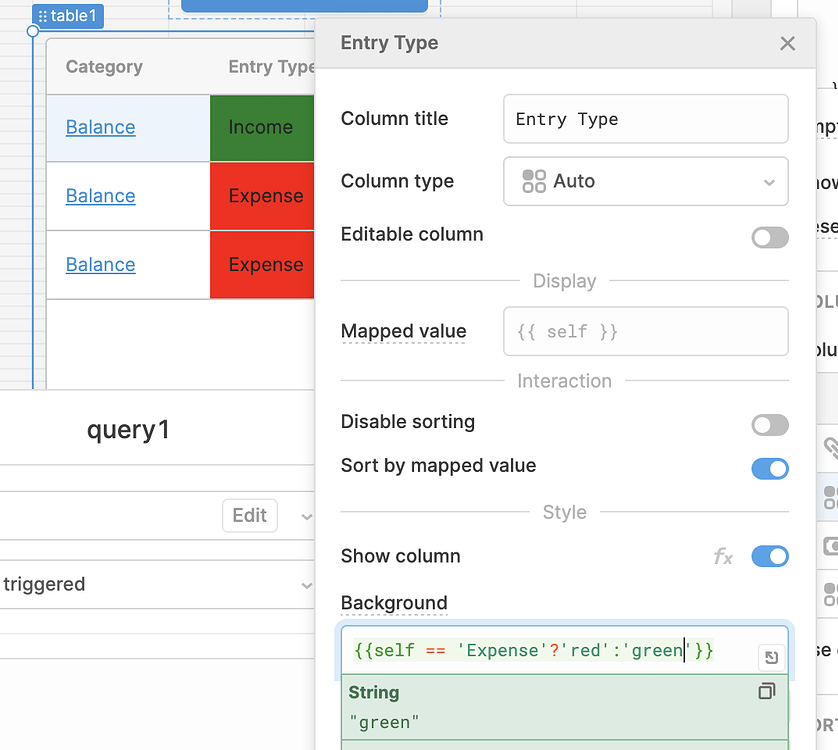Click the fx icon beside Show column

tap(723, 556)
